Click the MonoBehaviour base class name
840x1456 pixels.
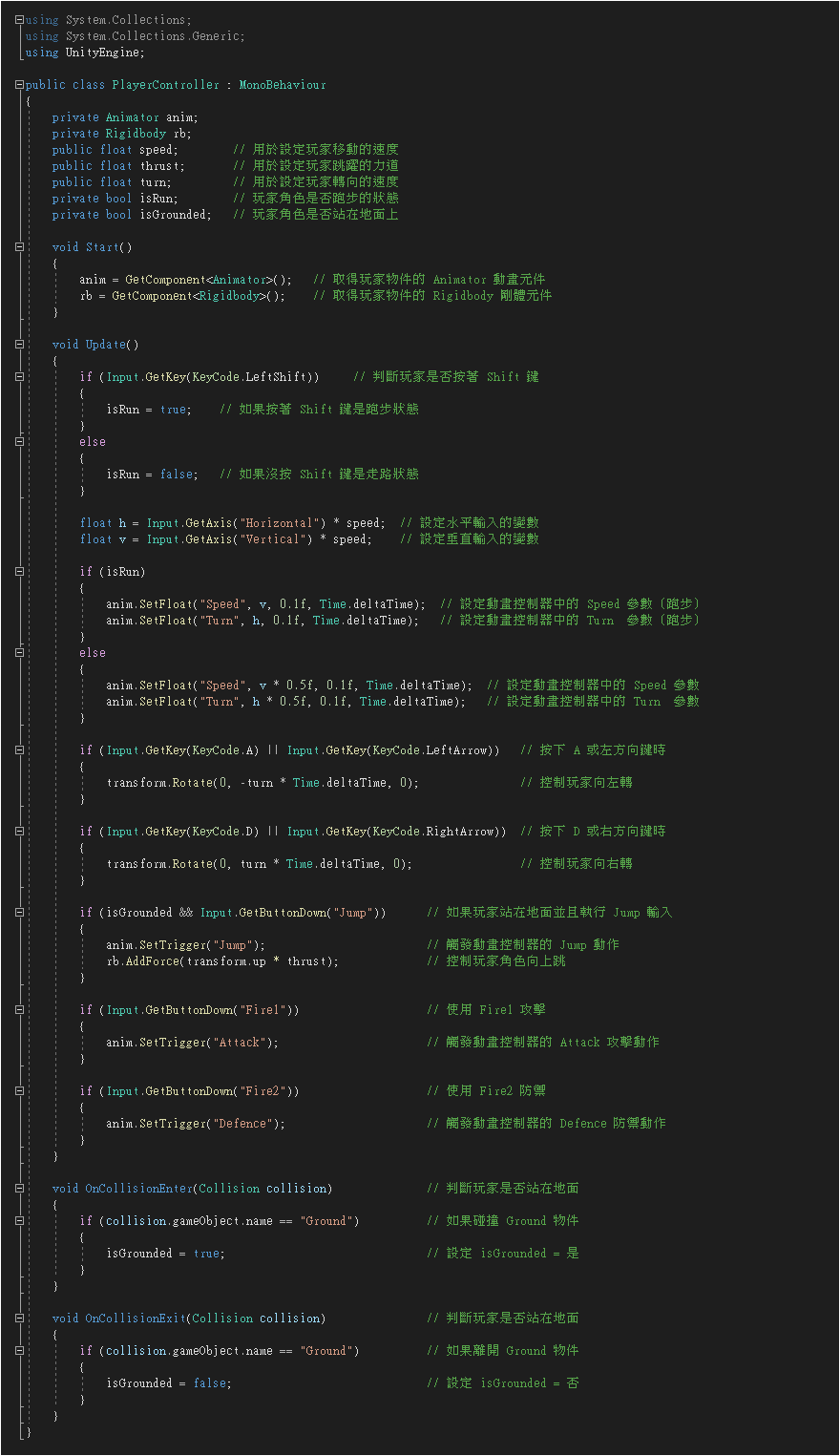pyautogui.click(x=282, y=85)
